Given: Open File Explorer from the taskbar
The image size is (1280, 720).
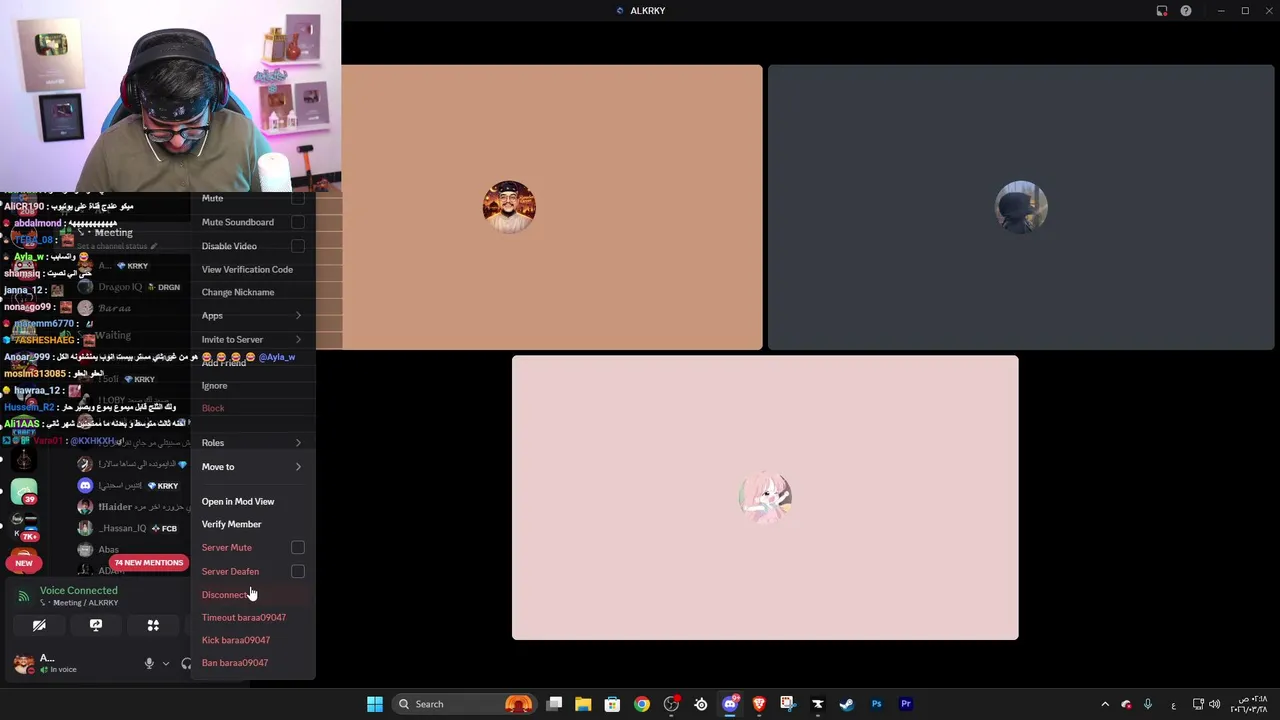Looking at the screenshot, I should 583,704.
